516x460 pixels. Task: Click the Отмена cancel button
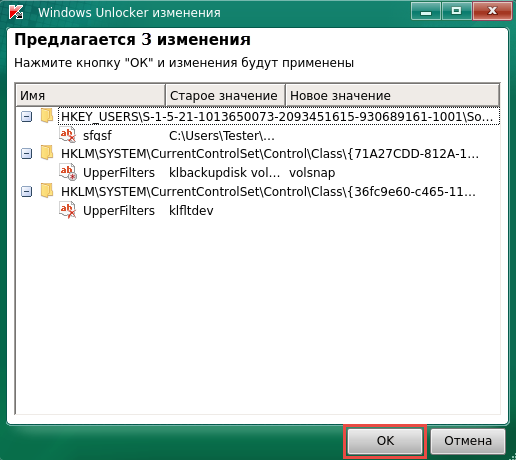point(468,441)
